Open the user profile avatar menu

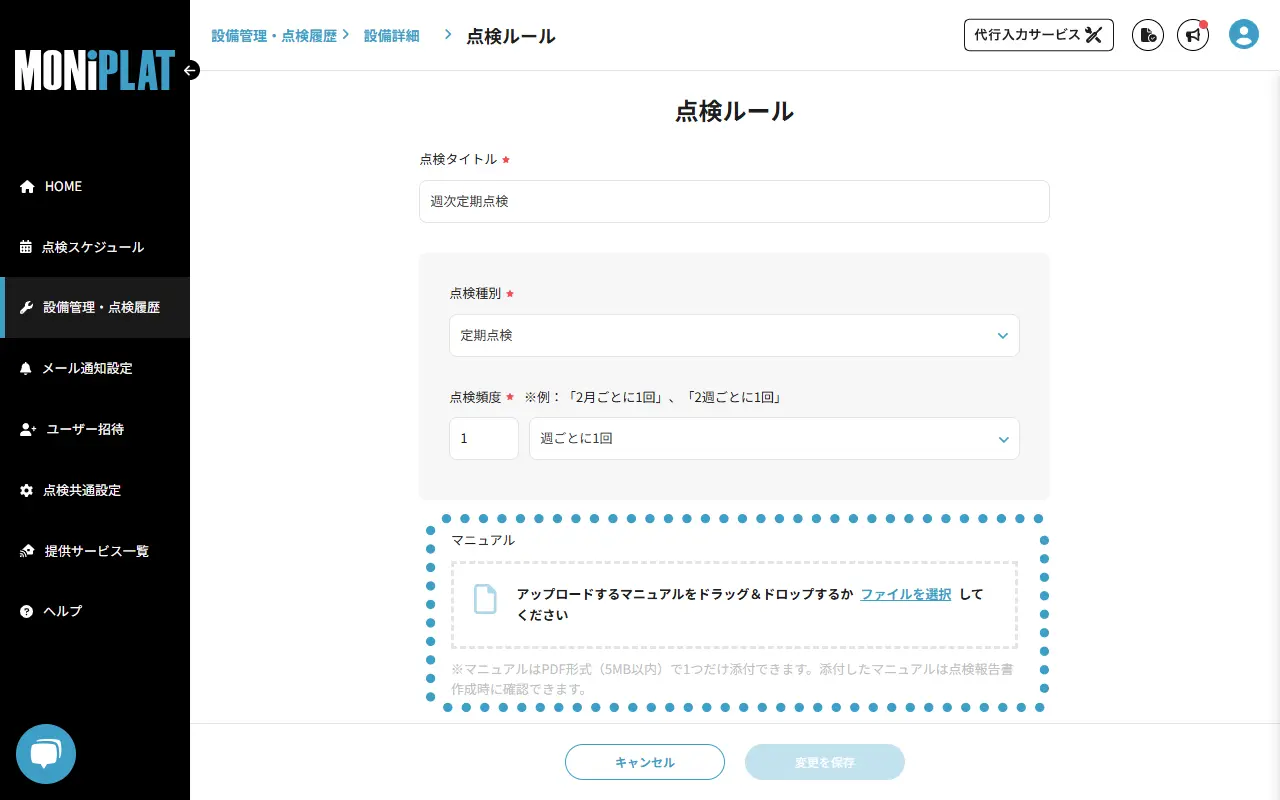[1244, 34]
